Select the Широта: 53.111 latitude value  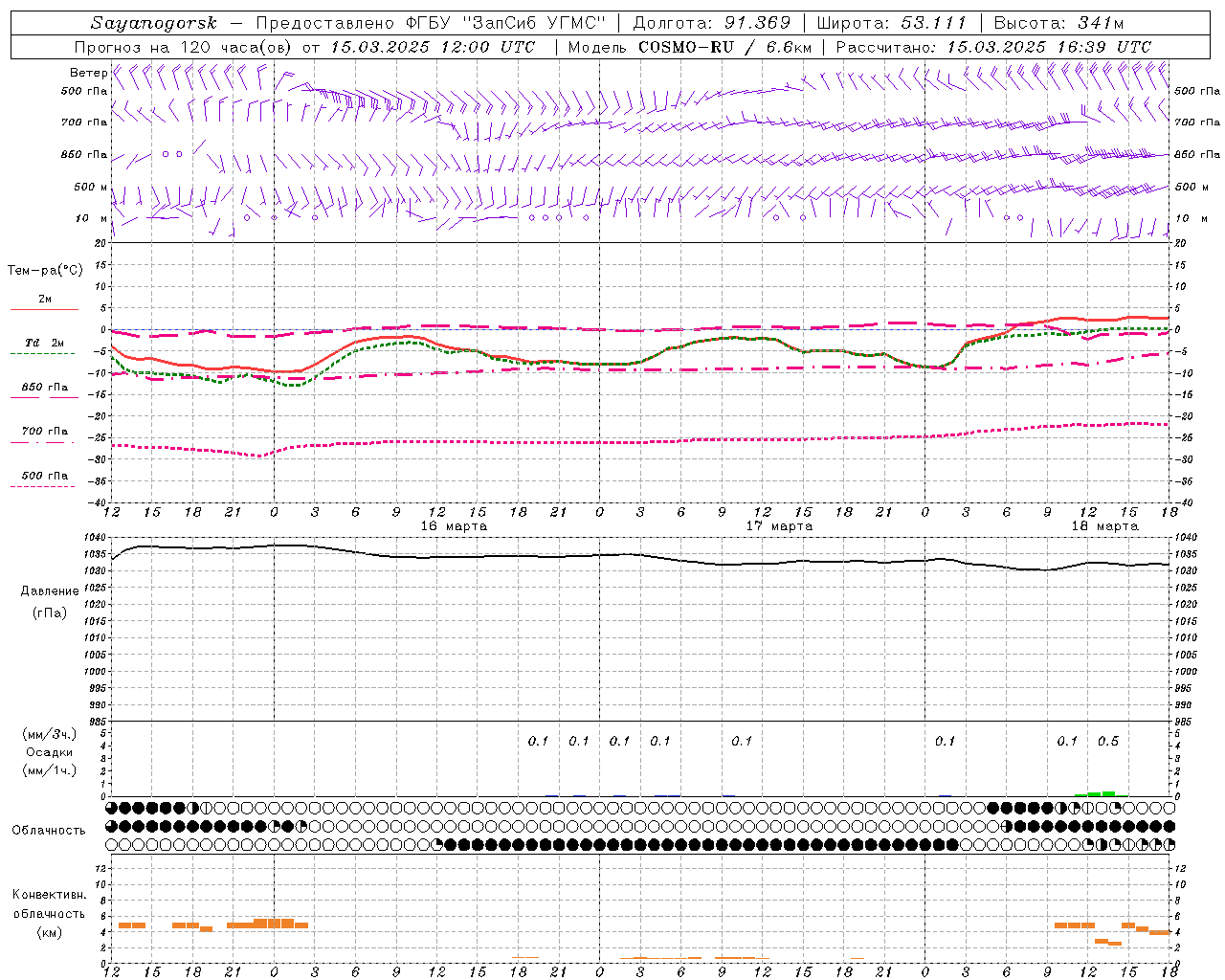pos(892,23)
